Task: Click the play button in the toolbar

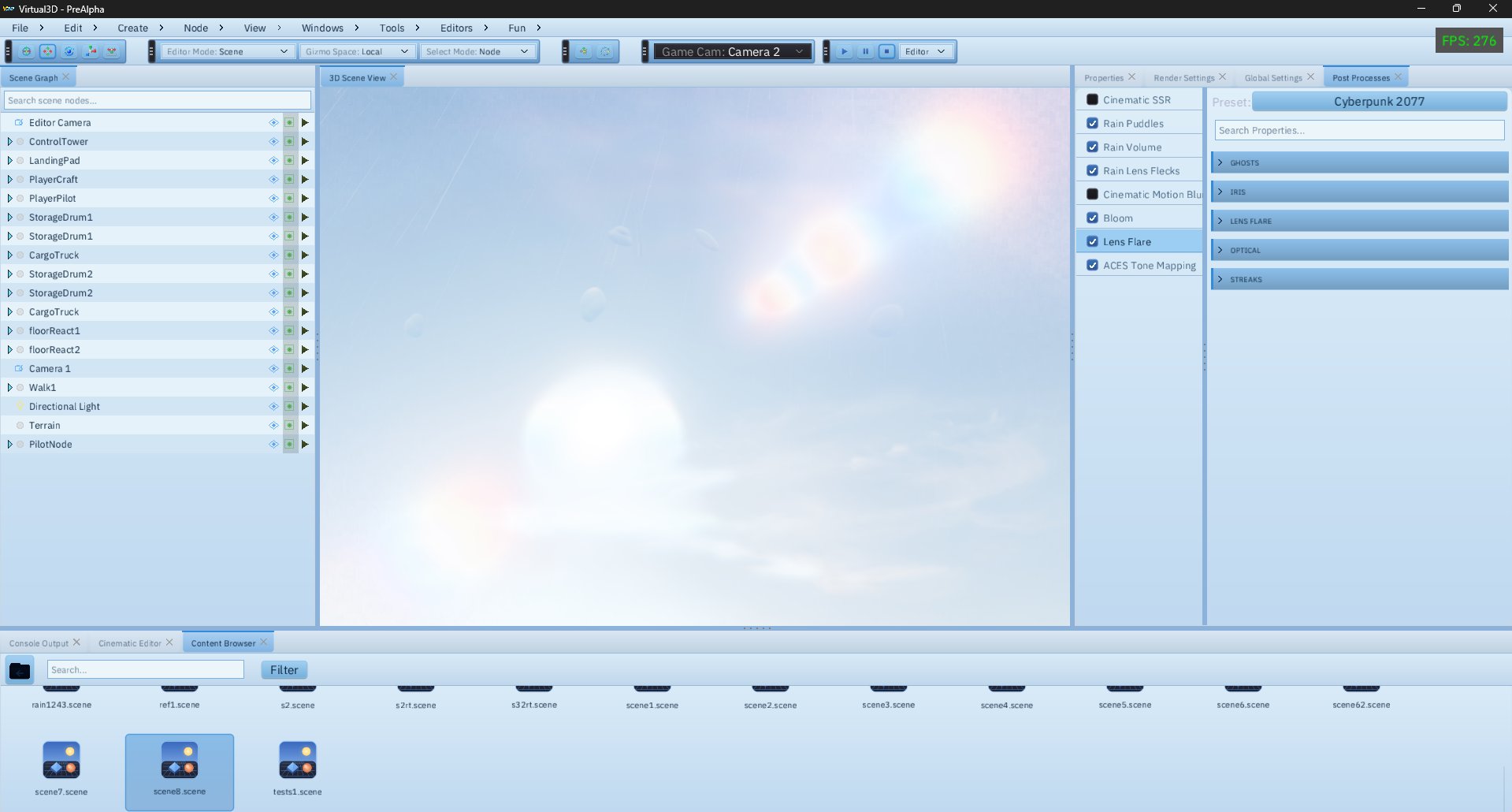Action: (844, 51)
